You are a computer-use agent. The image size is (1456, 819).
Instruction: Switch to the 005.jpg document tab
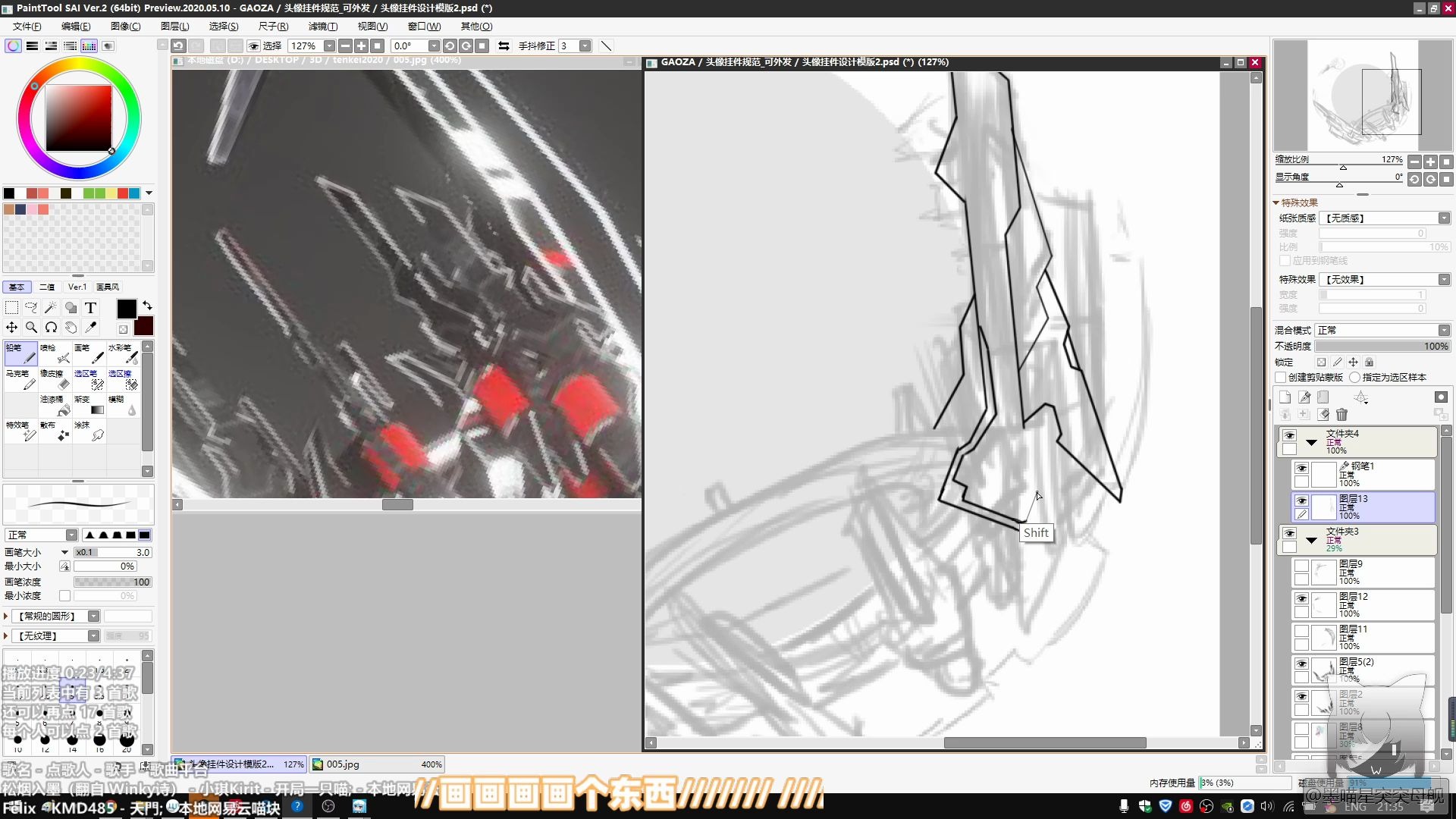[x=377, y=764]
